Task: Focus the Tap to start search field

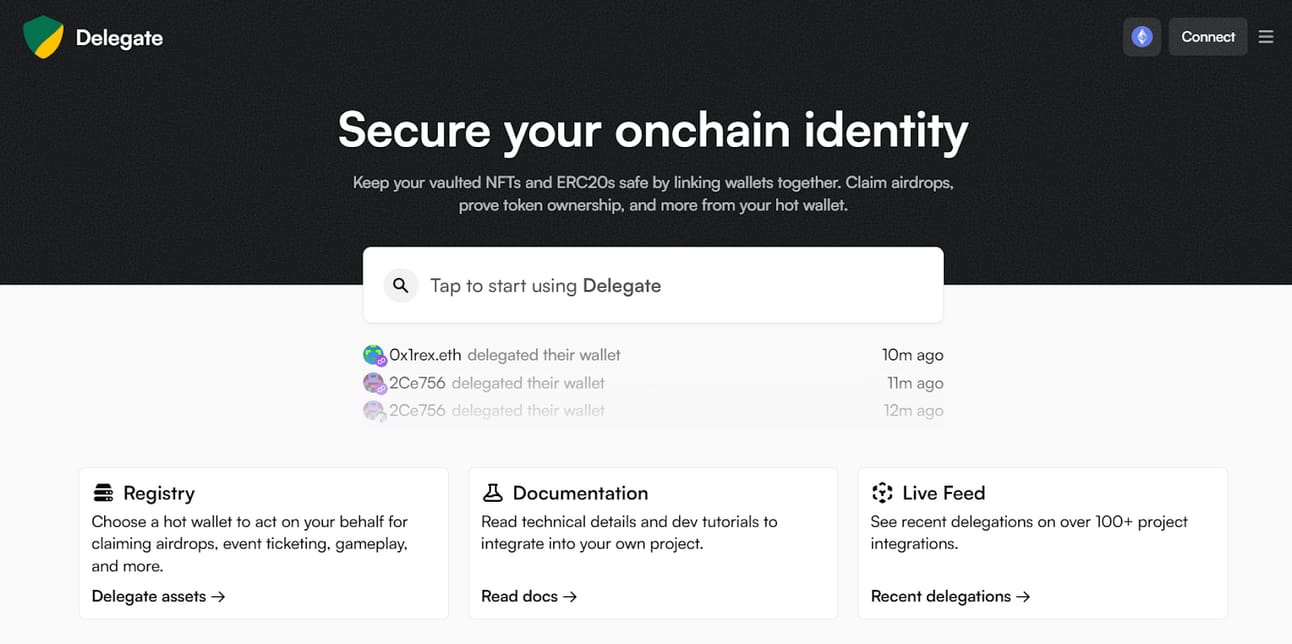Action: pos(653,285)
